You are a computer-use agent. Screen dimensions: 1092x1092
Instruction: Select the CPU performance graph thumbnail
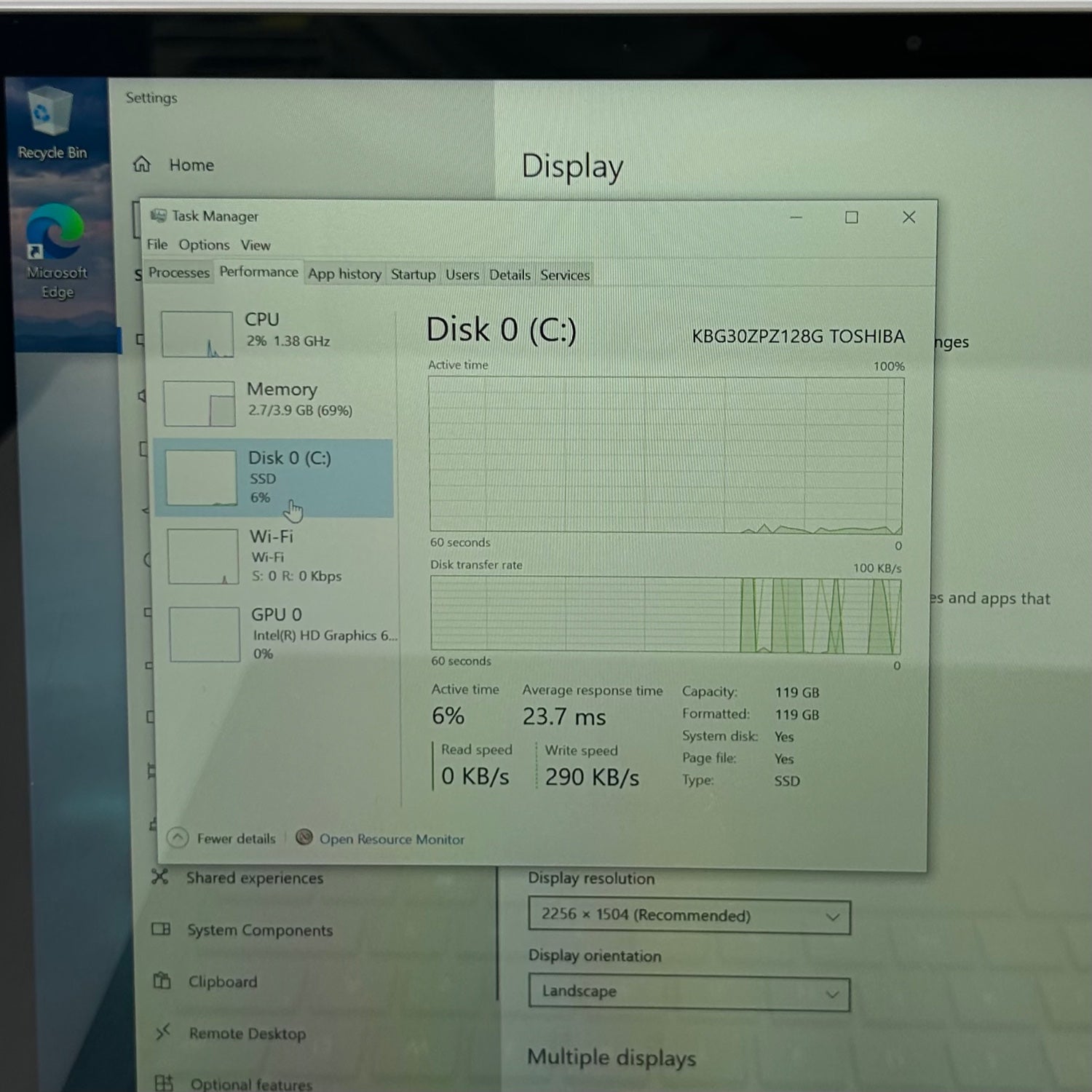197,334
